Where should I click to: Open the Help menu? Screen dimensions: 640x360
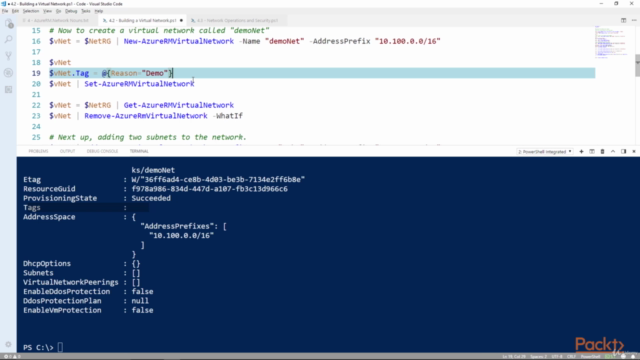[99, 11]
